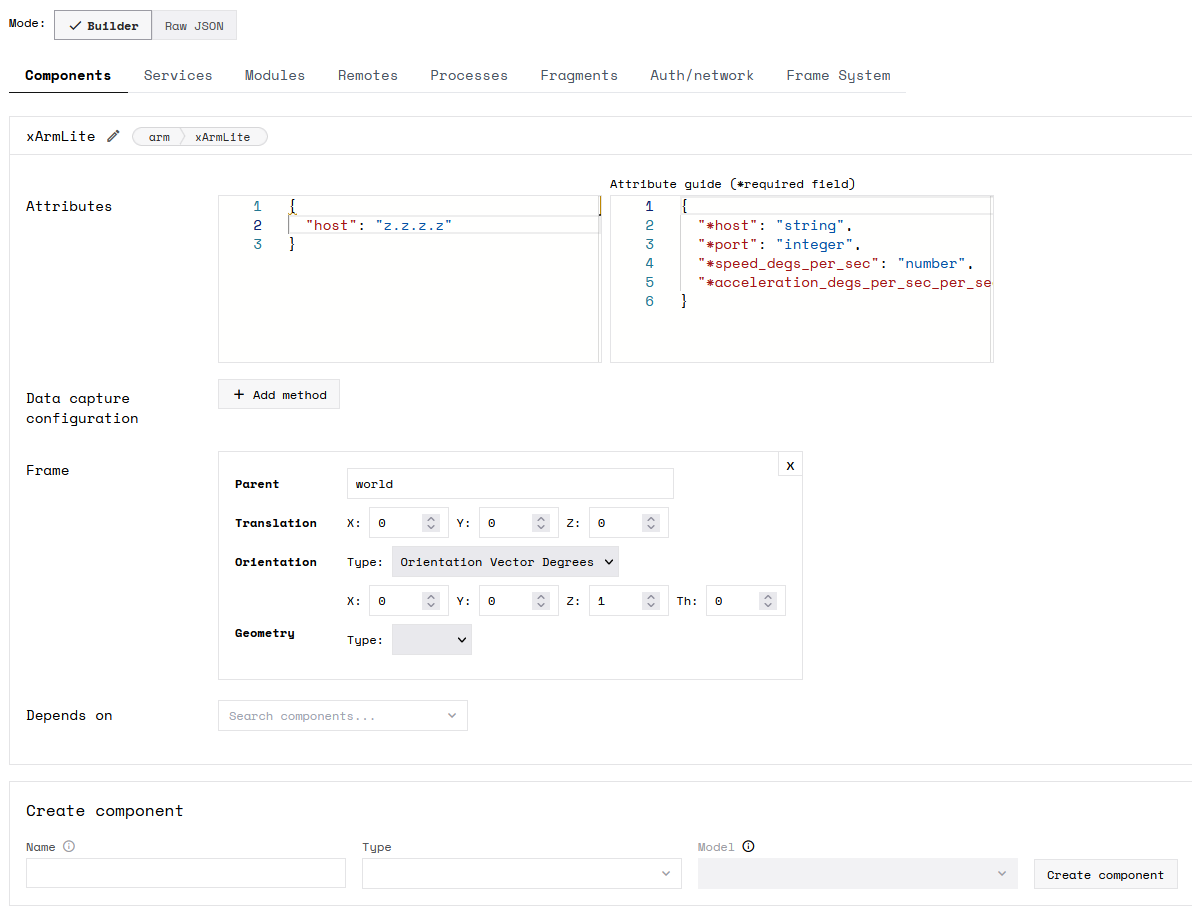Open the Fragments tab
Image resolution: width=1192 pixels, height=916 pixels.
coord(579,75)
